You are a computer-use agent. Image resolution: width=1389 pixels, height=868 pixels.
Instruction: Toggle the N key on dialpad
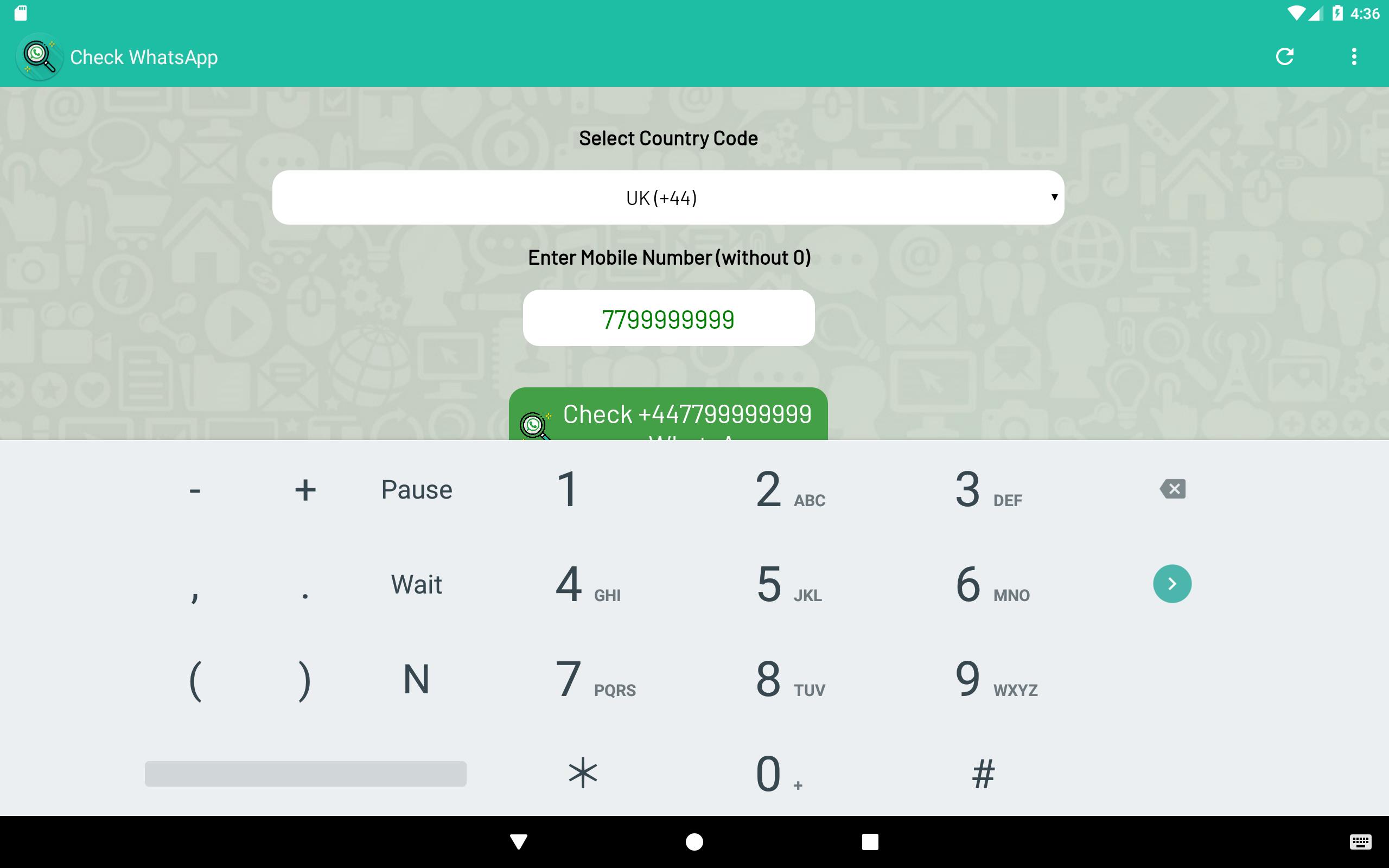tap(417, 677)
